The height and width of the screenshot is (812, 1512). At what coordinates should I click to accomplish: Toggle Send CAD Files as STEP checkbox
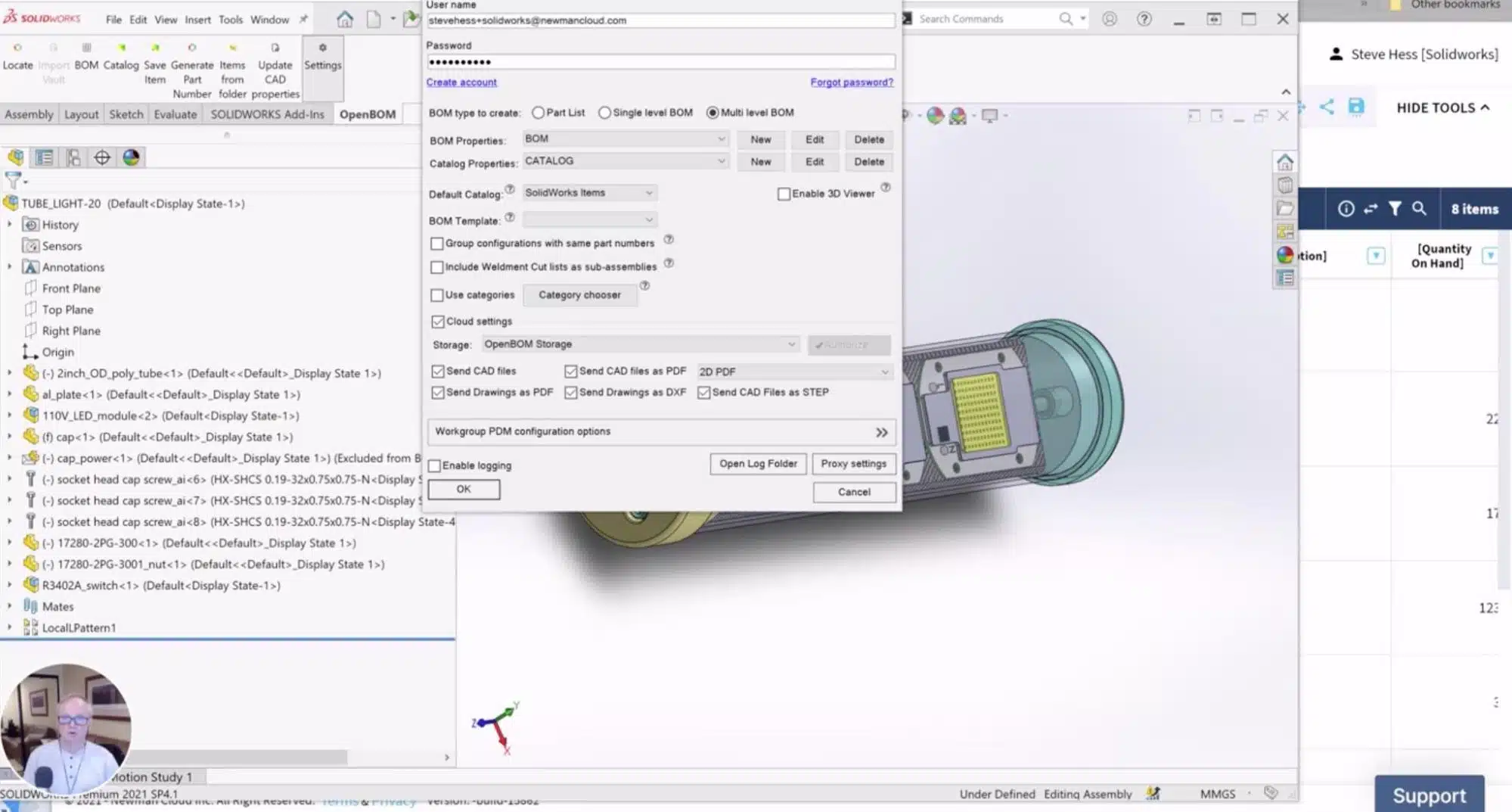tap(704, 393)
